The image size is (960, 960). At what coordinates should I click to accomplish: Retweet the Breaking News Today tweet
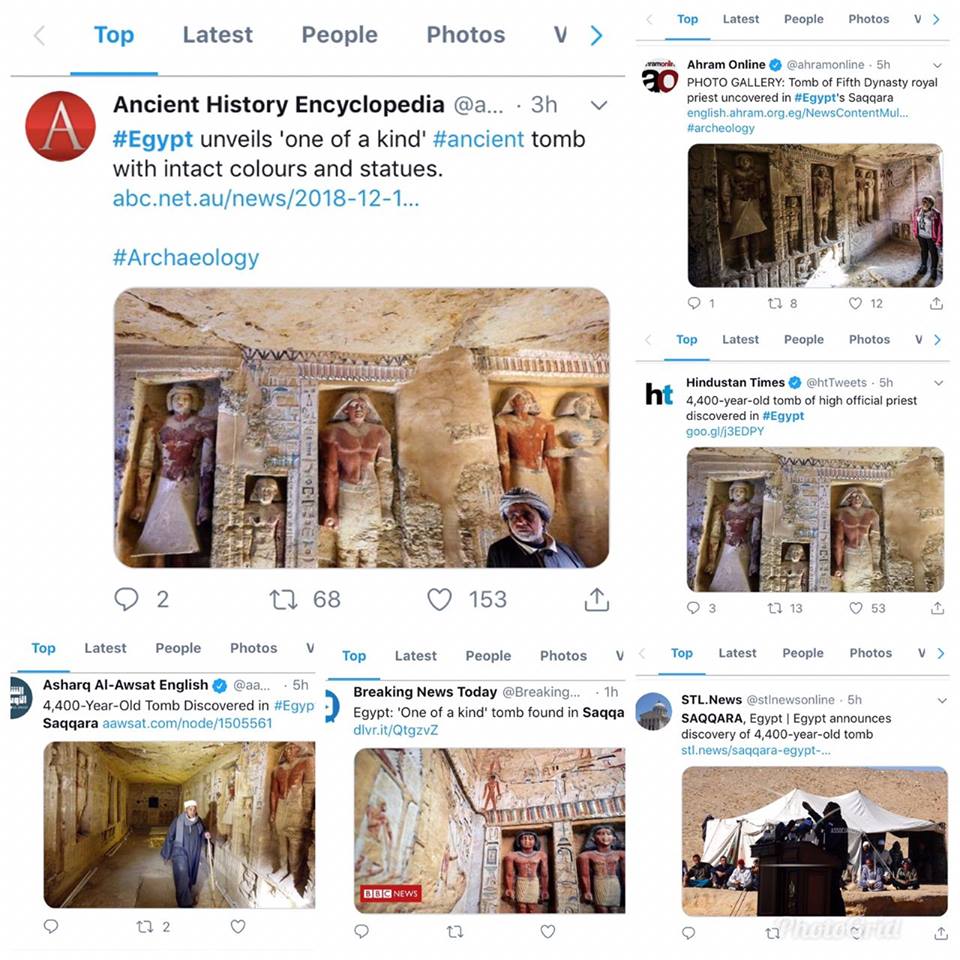point(455,931)
